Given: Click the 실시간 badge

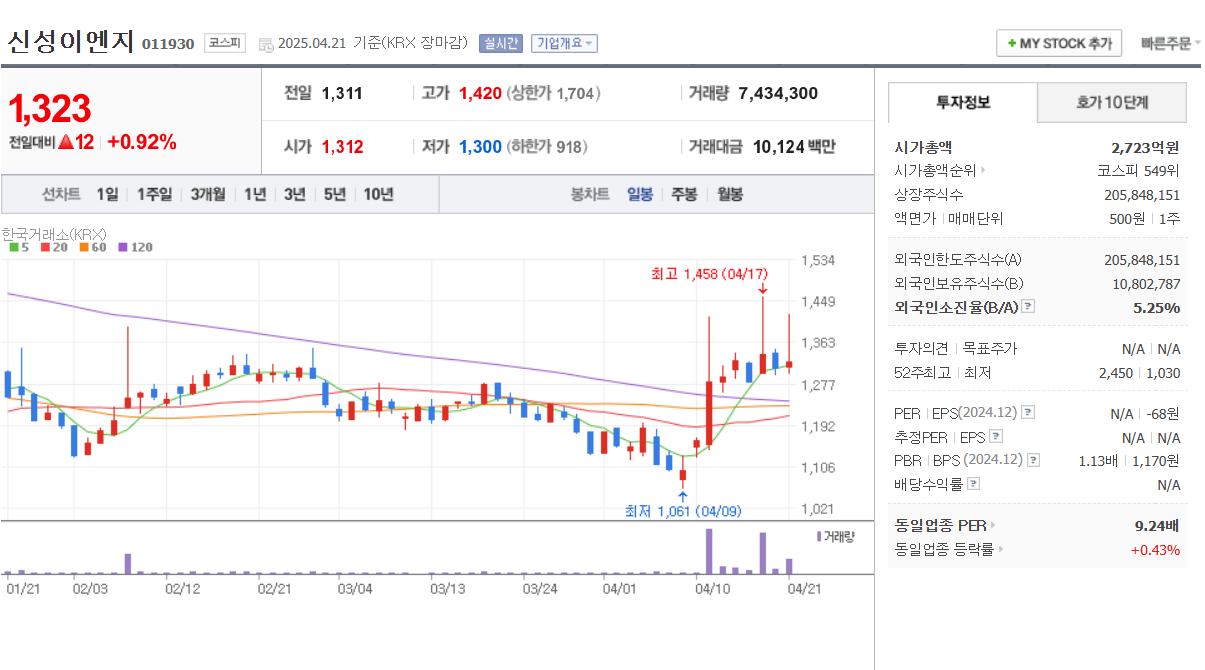Looking at the screenshot, I should (500, 43).
